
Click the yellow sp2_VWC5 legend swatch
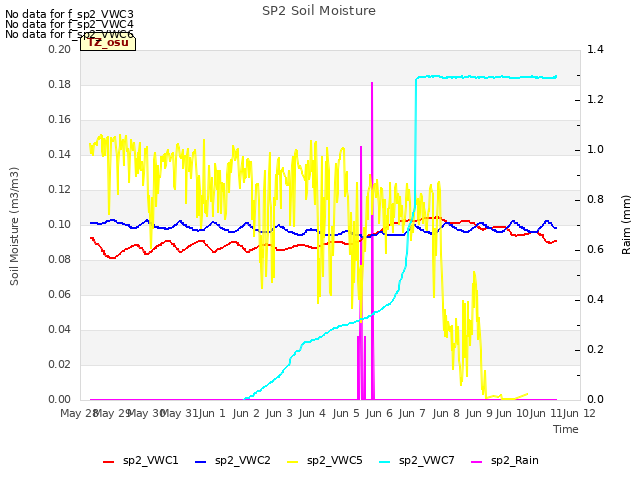292,462
